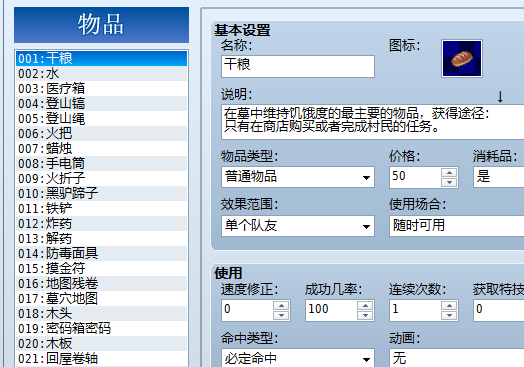Select item 007:蜡烛 in the list

101,149
